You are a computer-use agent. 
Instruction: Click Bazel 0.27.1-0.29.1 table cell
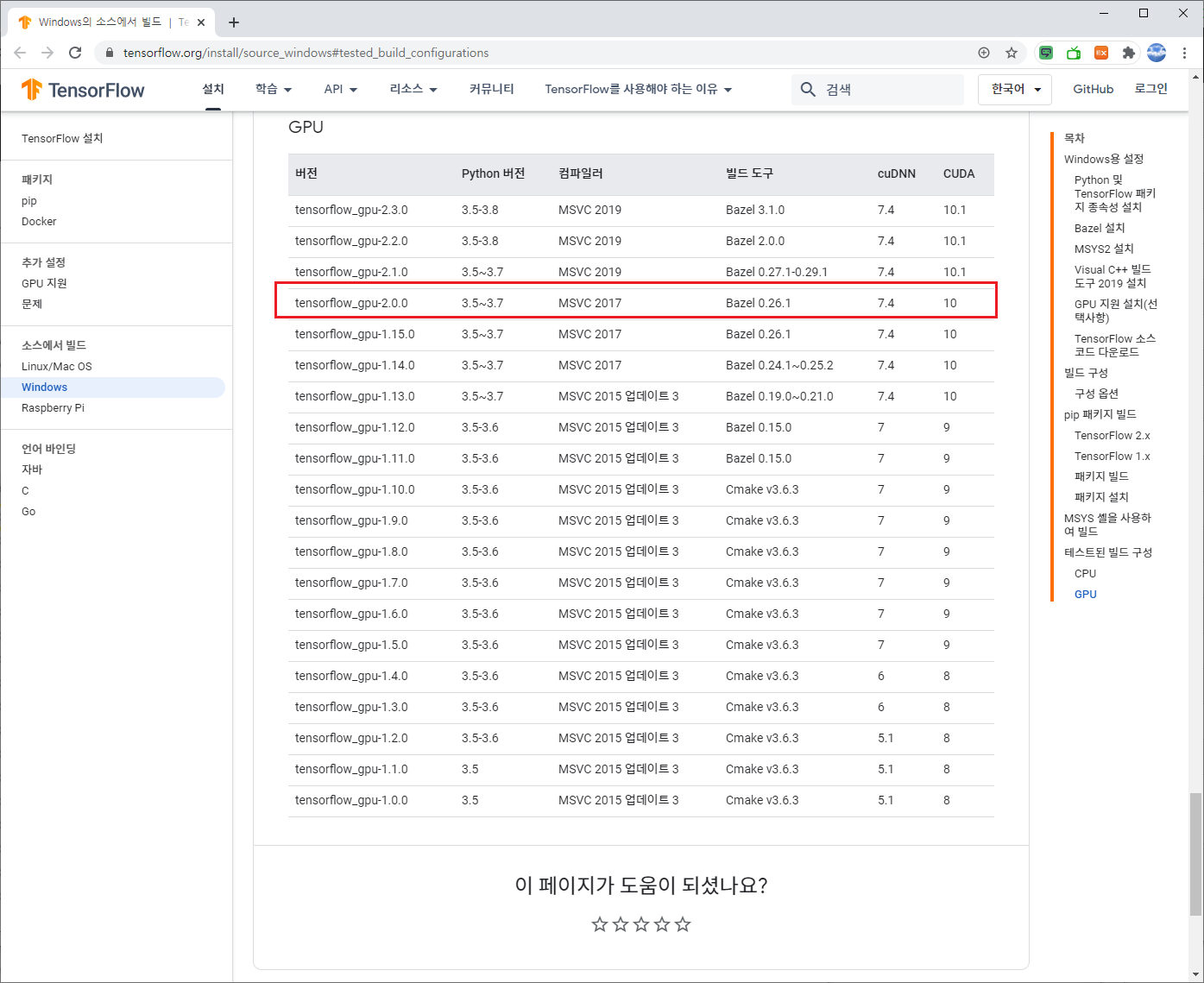click(x=777, y=272)
